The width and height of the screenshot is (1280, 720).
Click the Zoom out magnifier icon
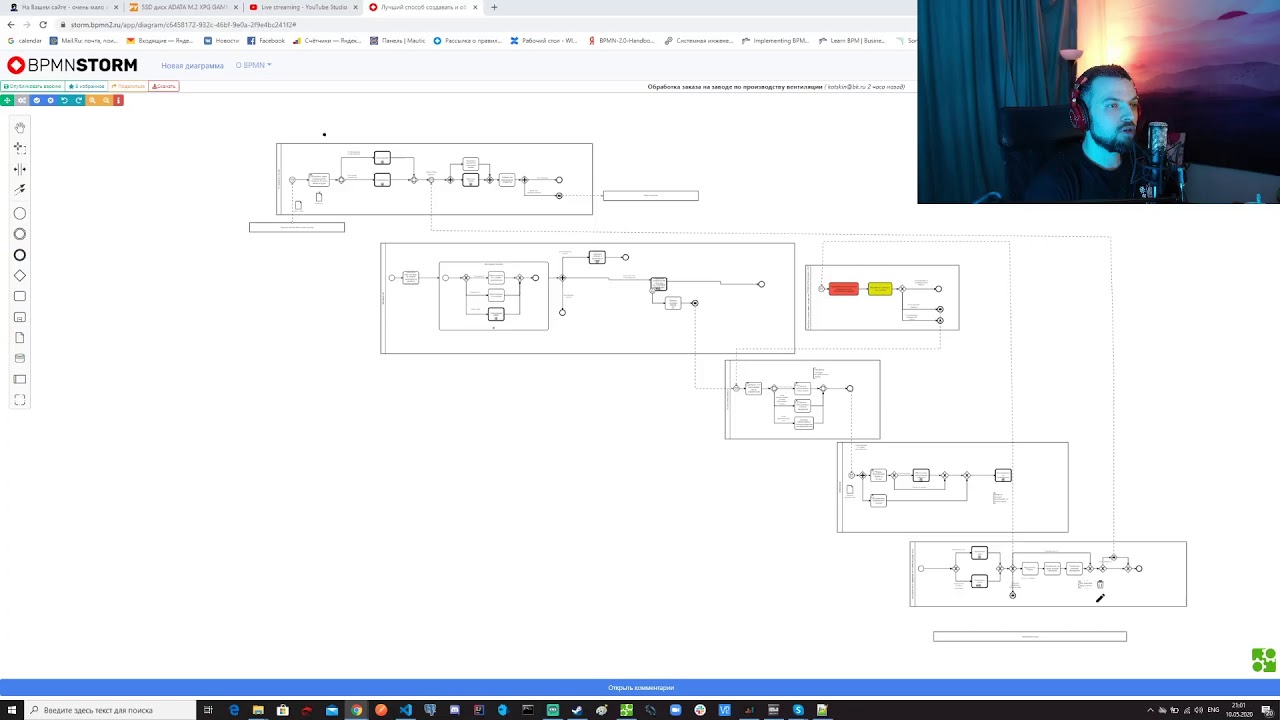coord(106,100)
